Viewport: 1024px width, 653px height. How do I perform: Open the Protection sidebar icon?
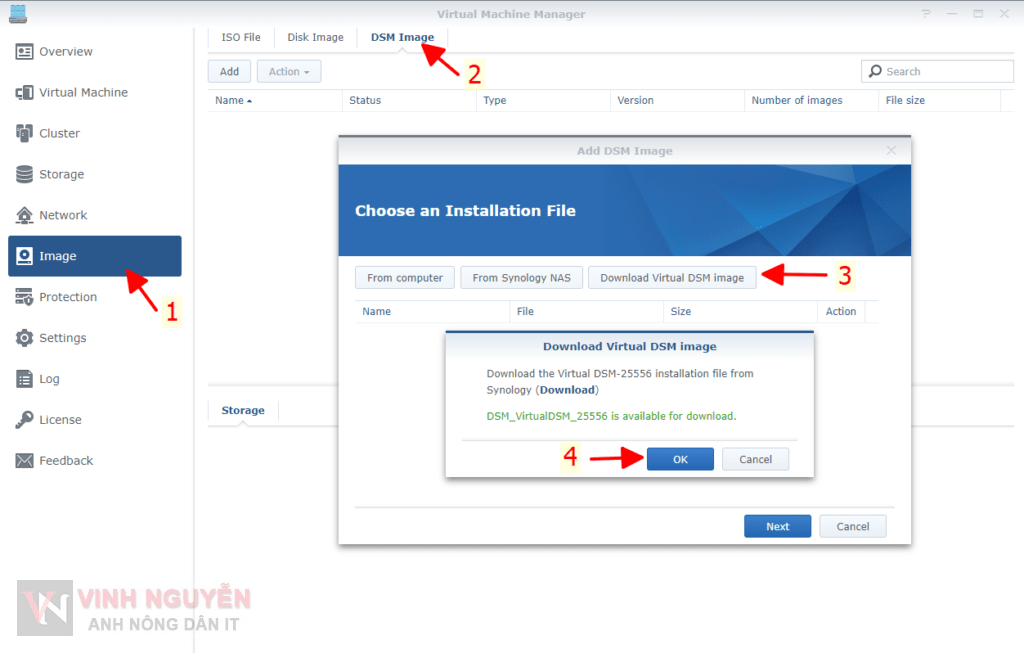pyautogui.click(x=24, y=297)
